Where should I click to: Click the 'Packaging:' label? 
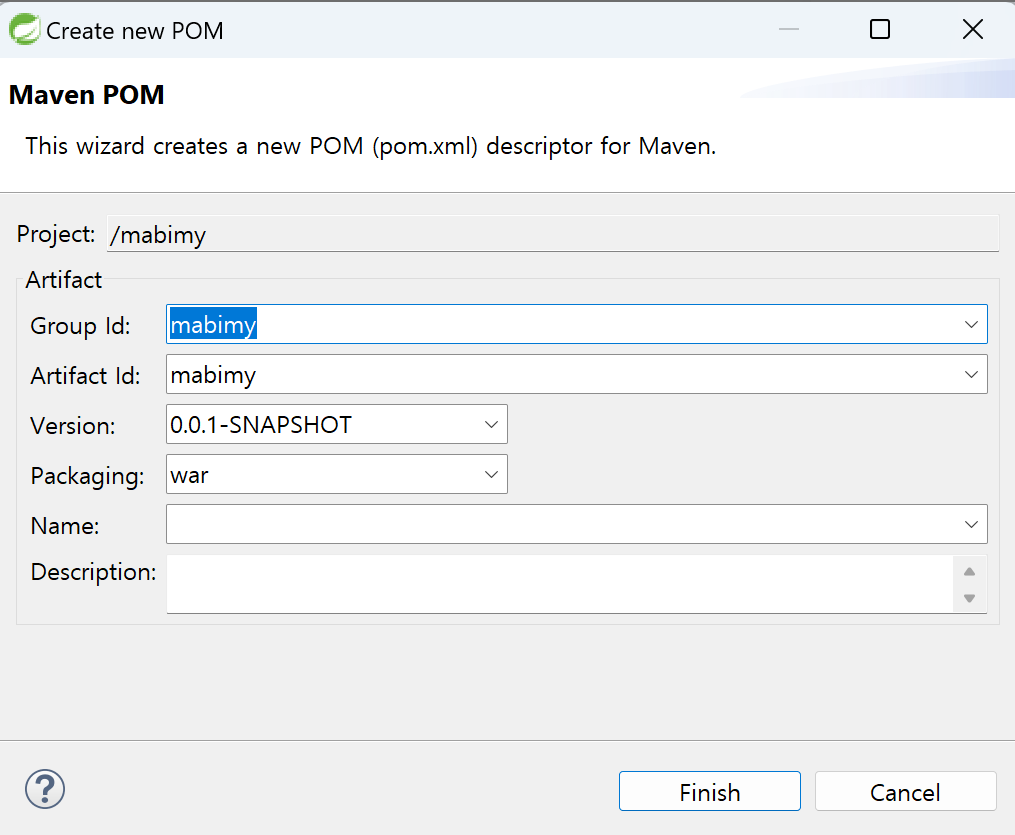[x=87, y=476]
